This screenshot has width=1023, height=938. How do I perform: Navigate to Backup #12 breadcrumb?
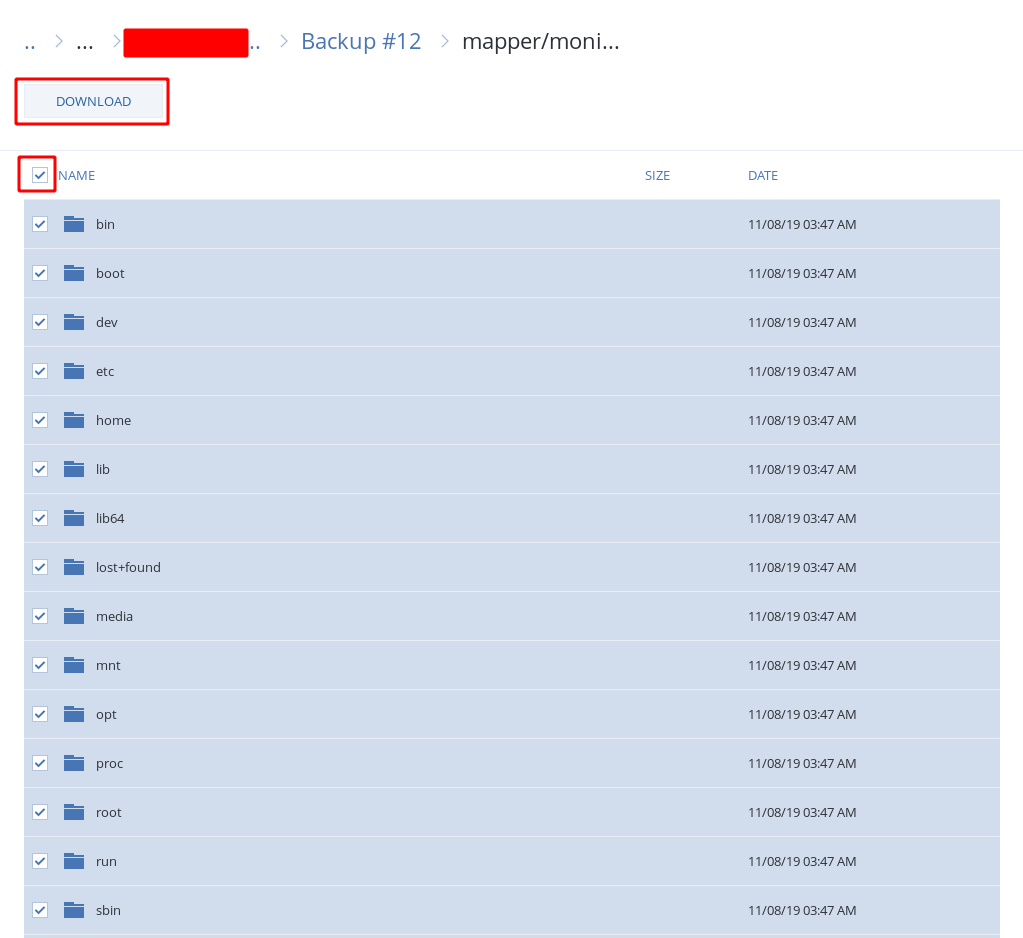pyautogui.click(x=361, y=42)
